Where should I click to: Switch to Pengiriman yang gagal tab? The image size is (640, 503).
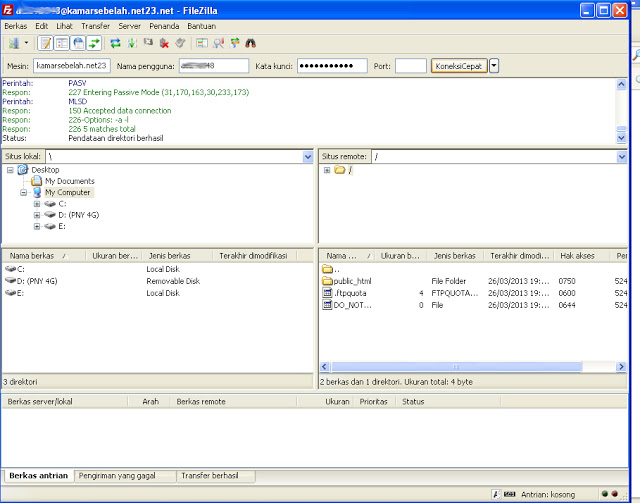point(124,476)
